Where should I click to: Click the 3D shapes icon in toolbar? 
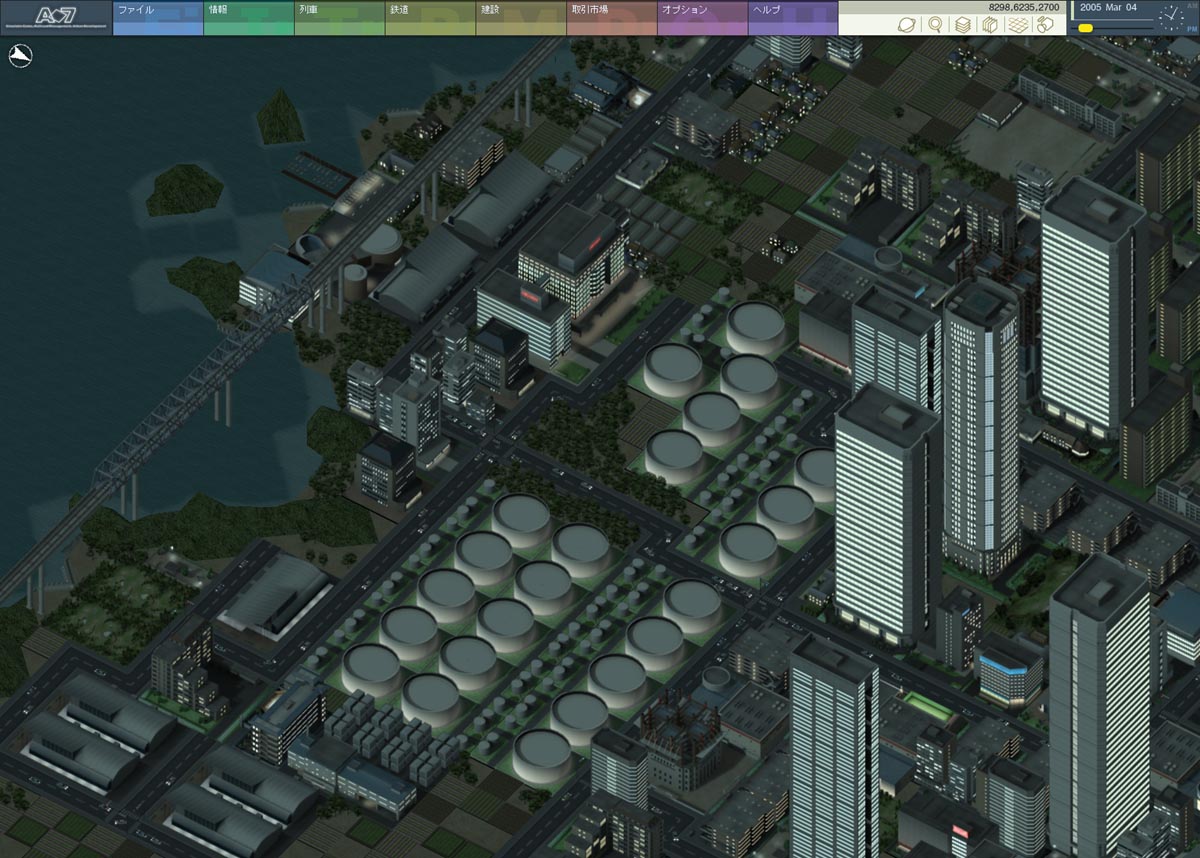(1045, 25)
